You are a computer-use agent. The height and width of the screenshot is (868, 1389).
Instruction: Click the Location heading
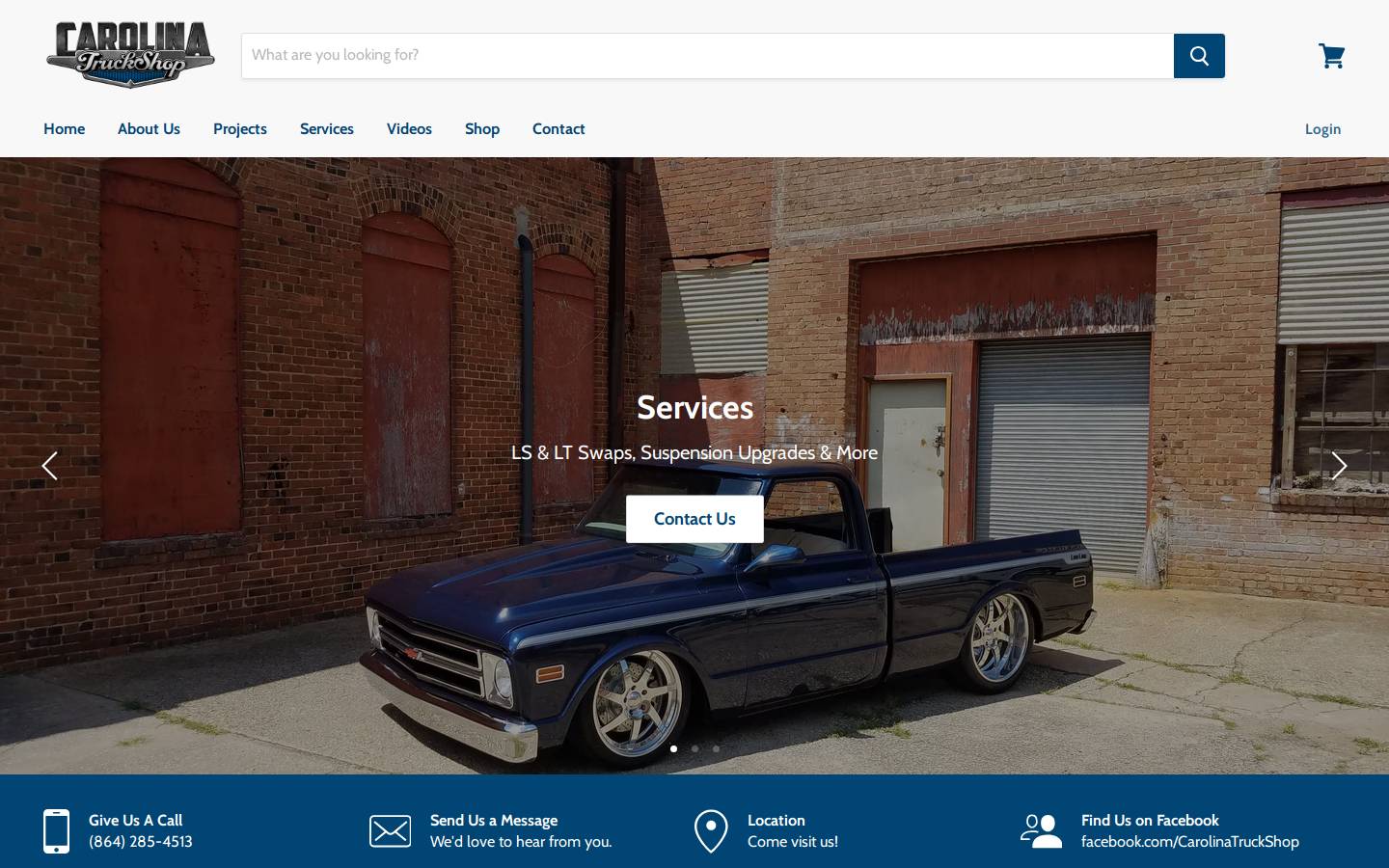tap(776, 821)
